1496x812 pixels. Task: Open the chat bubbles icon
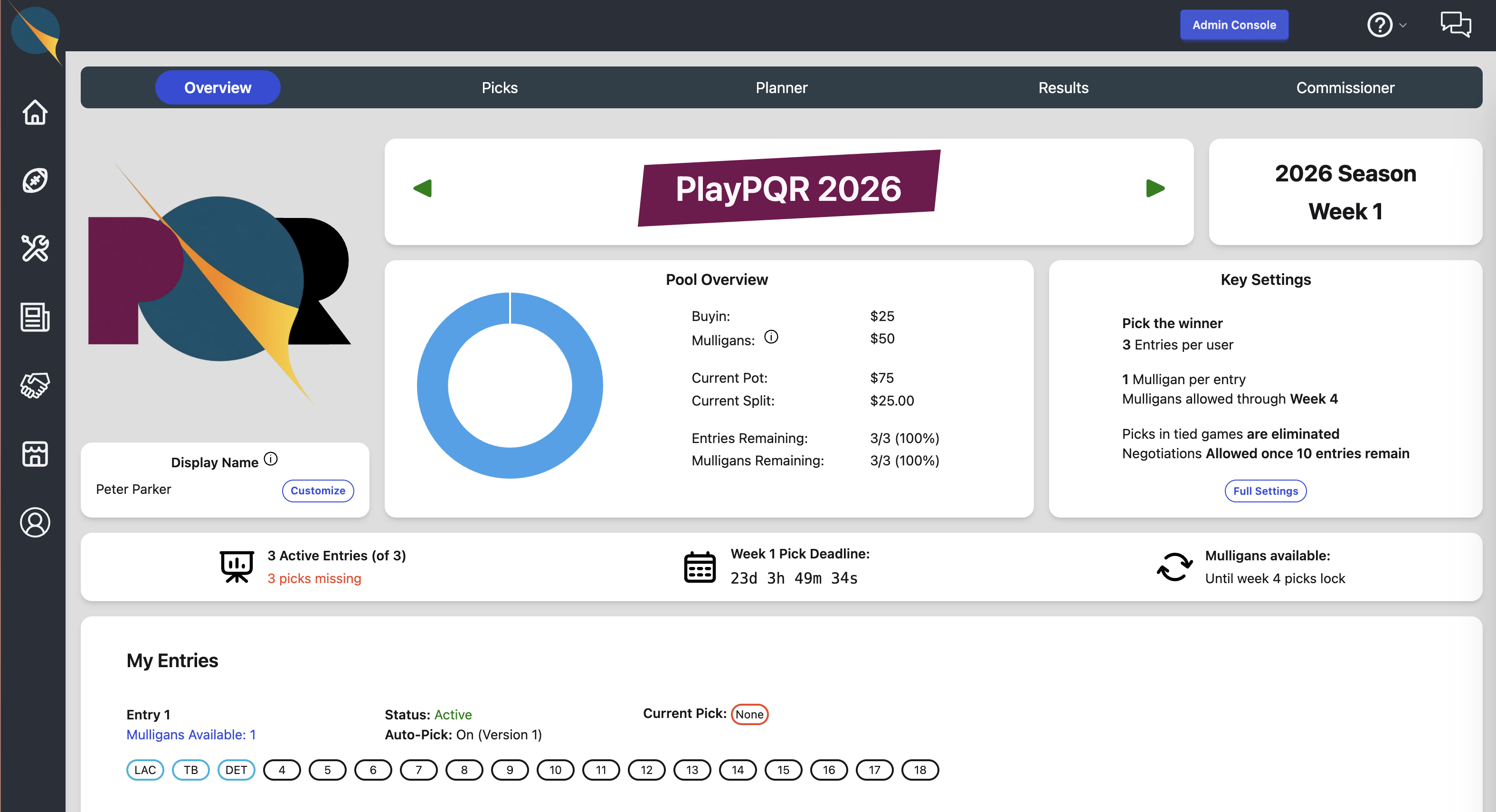click(x=1455, y=24)
